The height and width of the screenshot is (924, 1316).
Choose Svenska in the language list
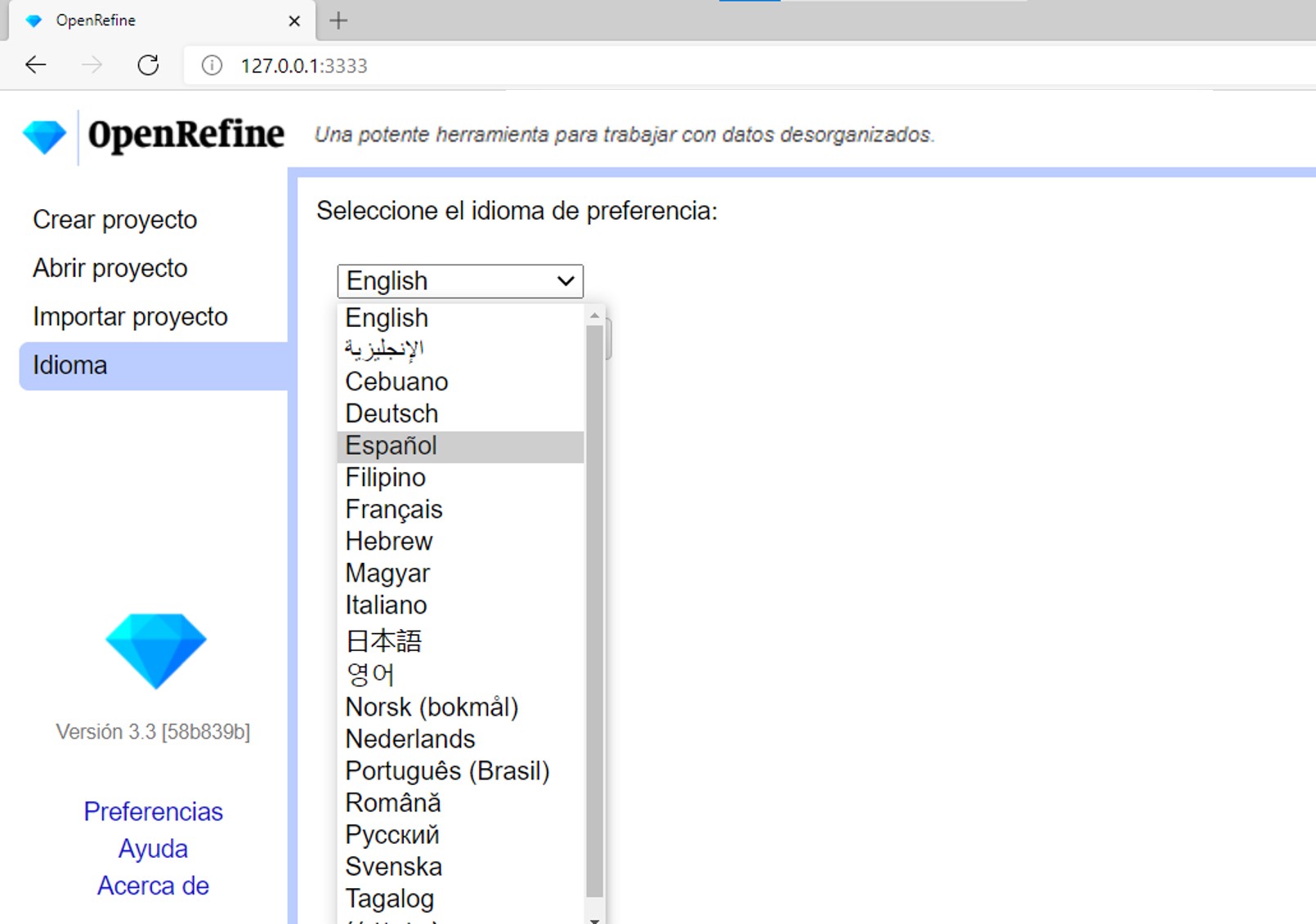tap(461, 867)
